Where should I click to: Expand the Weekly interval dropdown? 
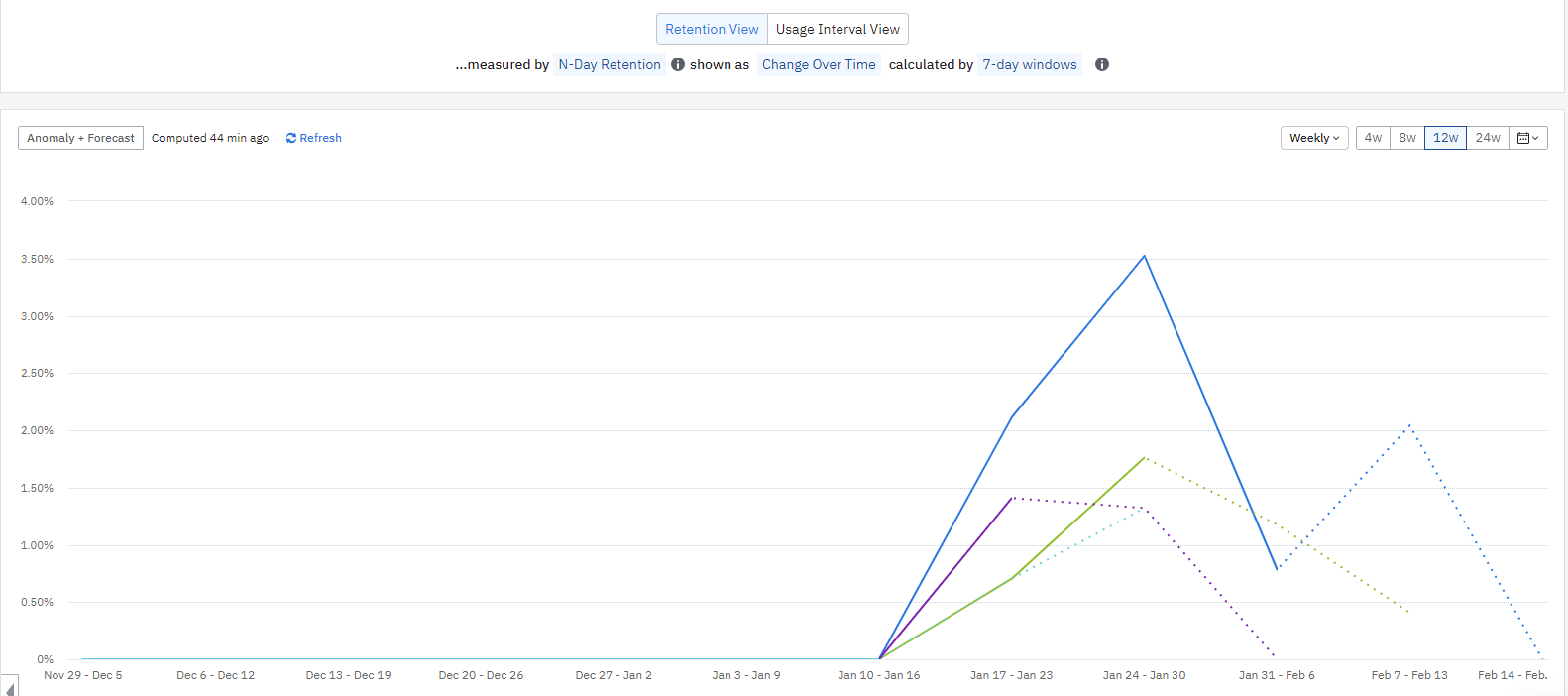pos(1314,138)
